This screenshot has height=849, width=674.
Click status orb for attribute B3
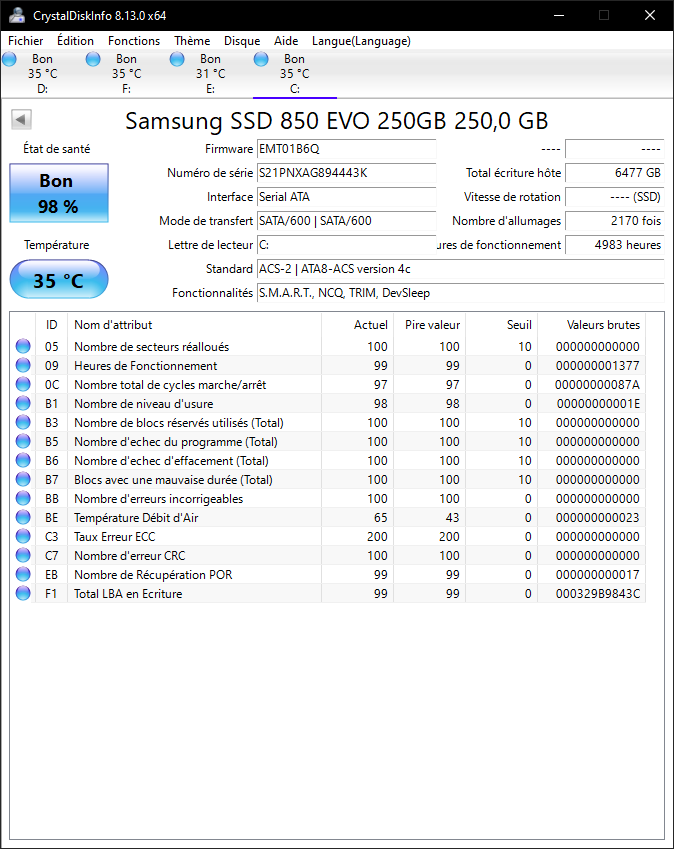coord(23,422)
